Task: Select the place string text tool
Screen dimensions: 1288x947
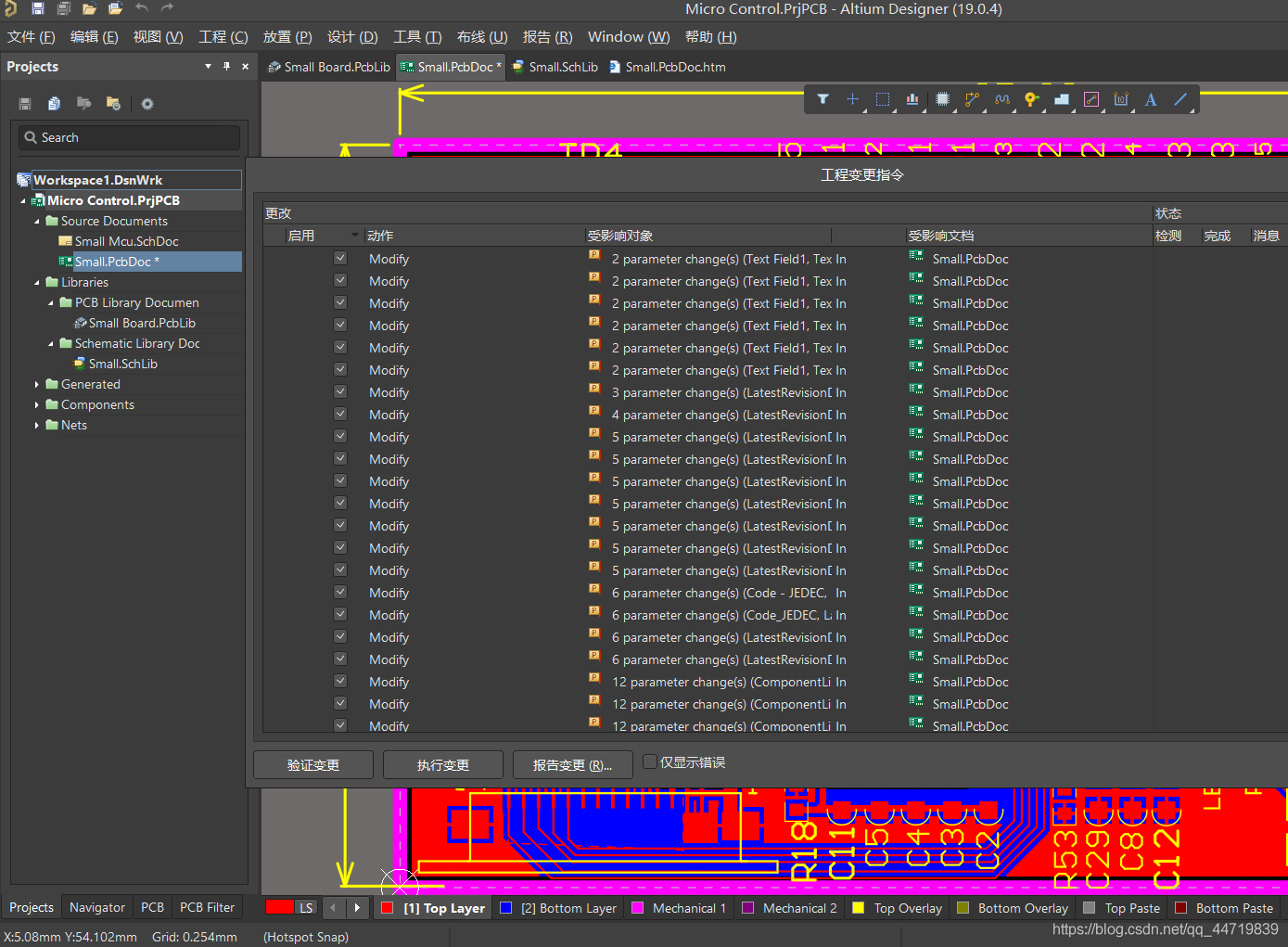Action: tap(1151, 99)
